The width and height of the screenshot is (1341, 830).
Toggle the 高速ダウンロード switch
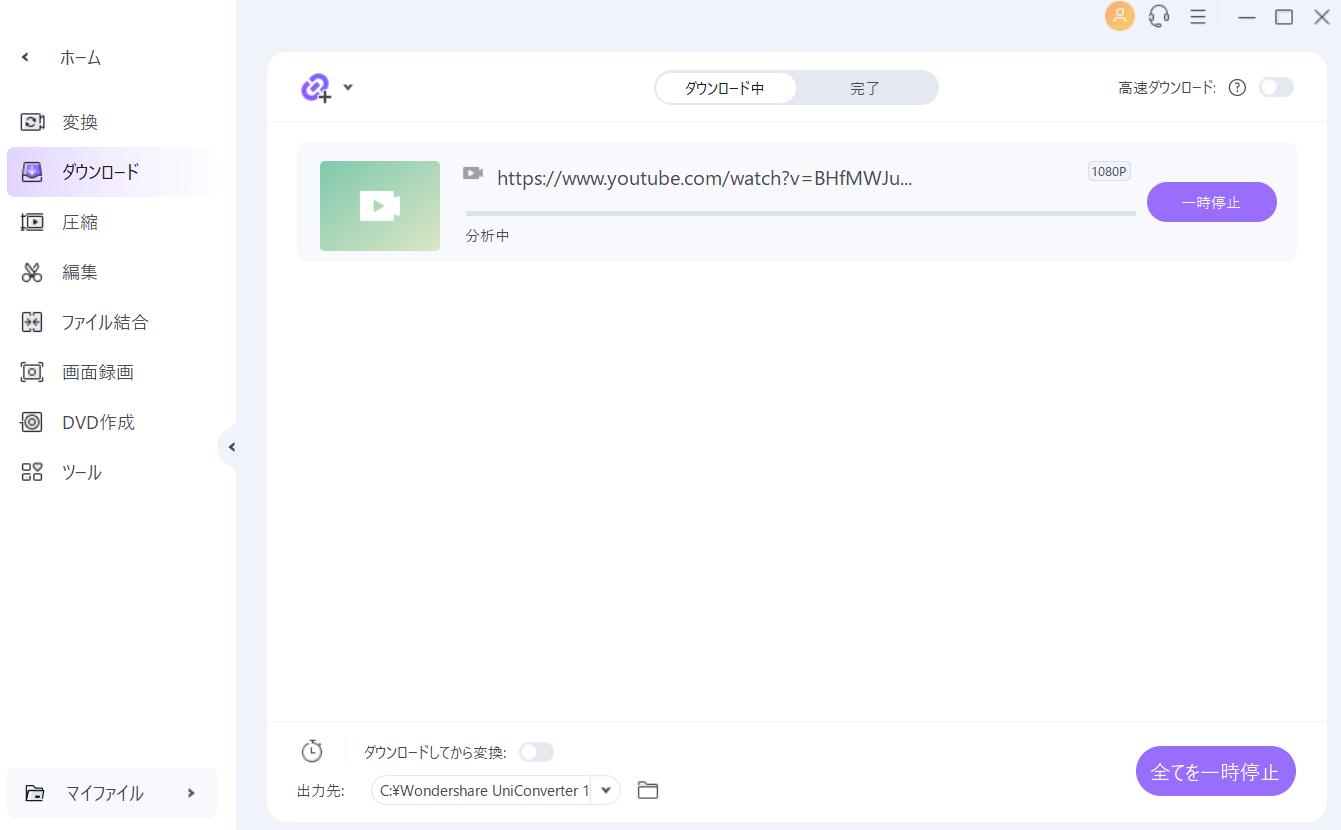pyautogui.click(x=1276, y=87)
